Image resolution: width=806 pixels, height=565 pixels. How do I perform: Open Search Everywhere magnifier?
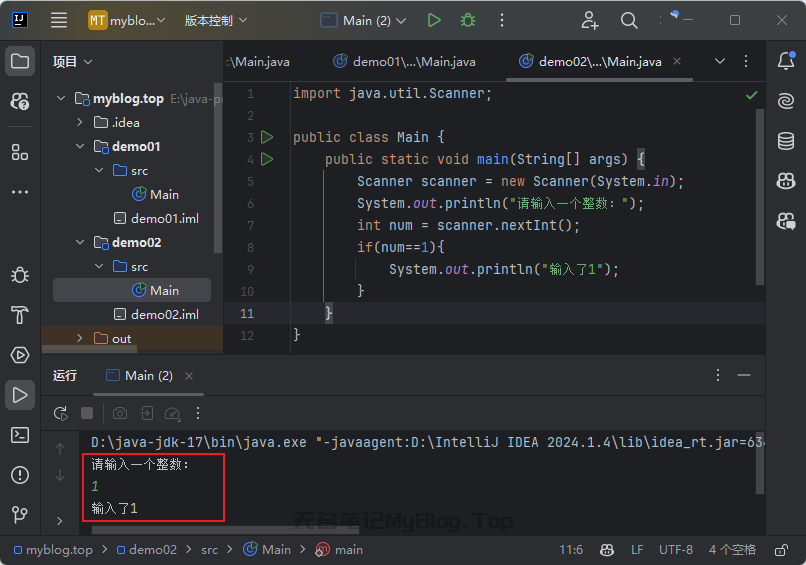pyautogui.click(x=629, y=21)
